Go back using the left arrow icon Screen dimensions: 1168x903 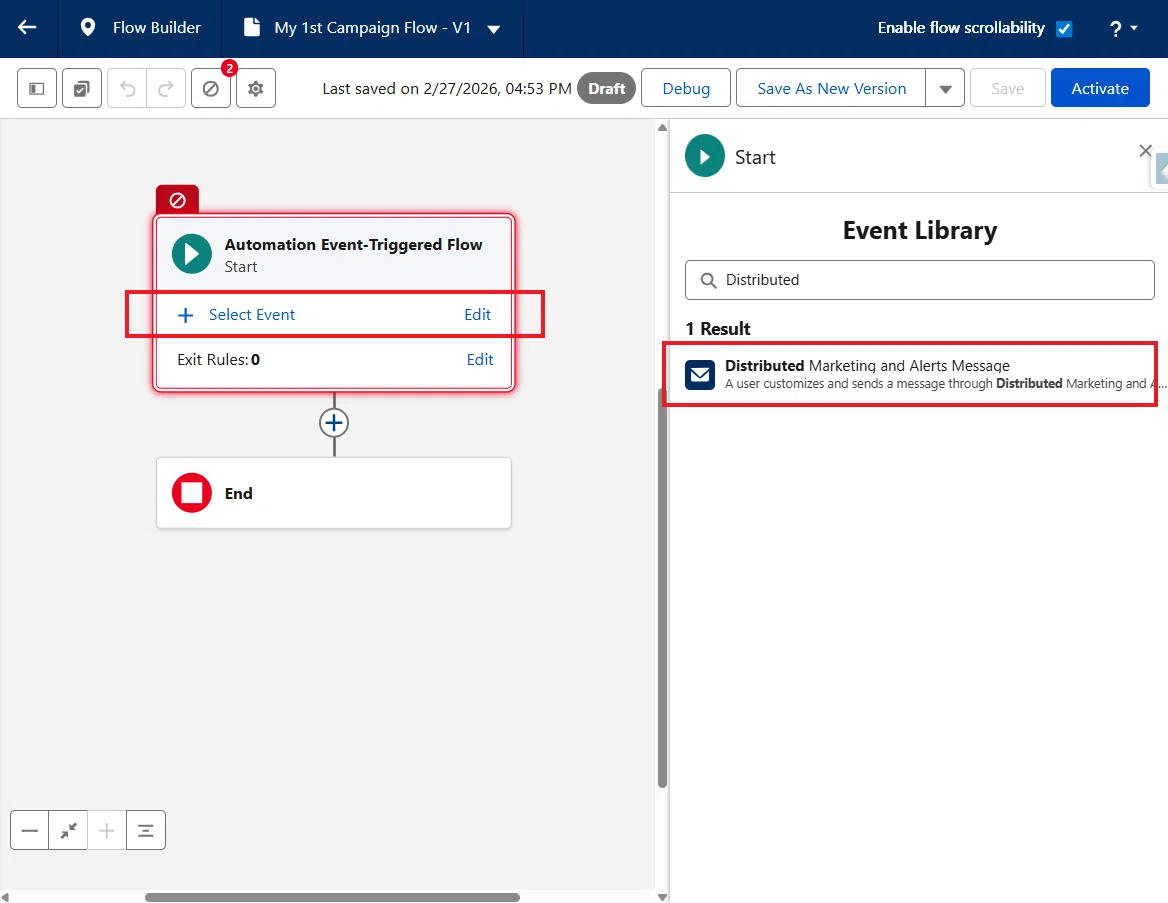point(28,28)
